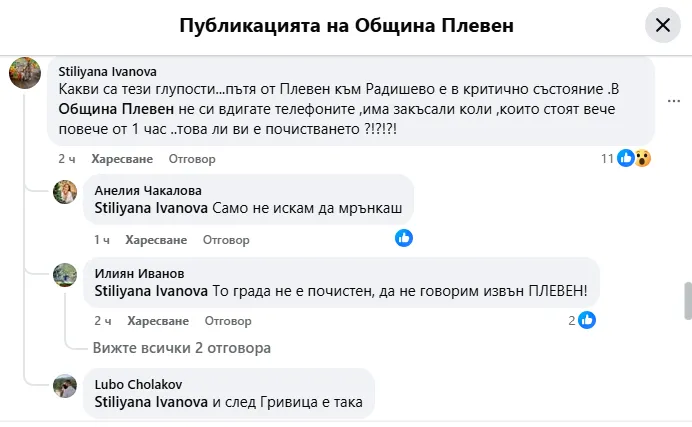
Task: Open Stiliyana Ivanova's profile picture
Action: point(25,73)
